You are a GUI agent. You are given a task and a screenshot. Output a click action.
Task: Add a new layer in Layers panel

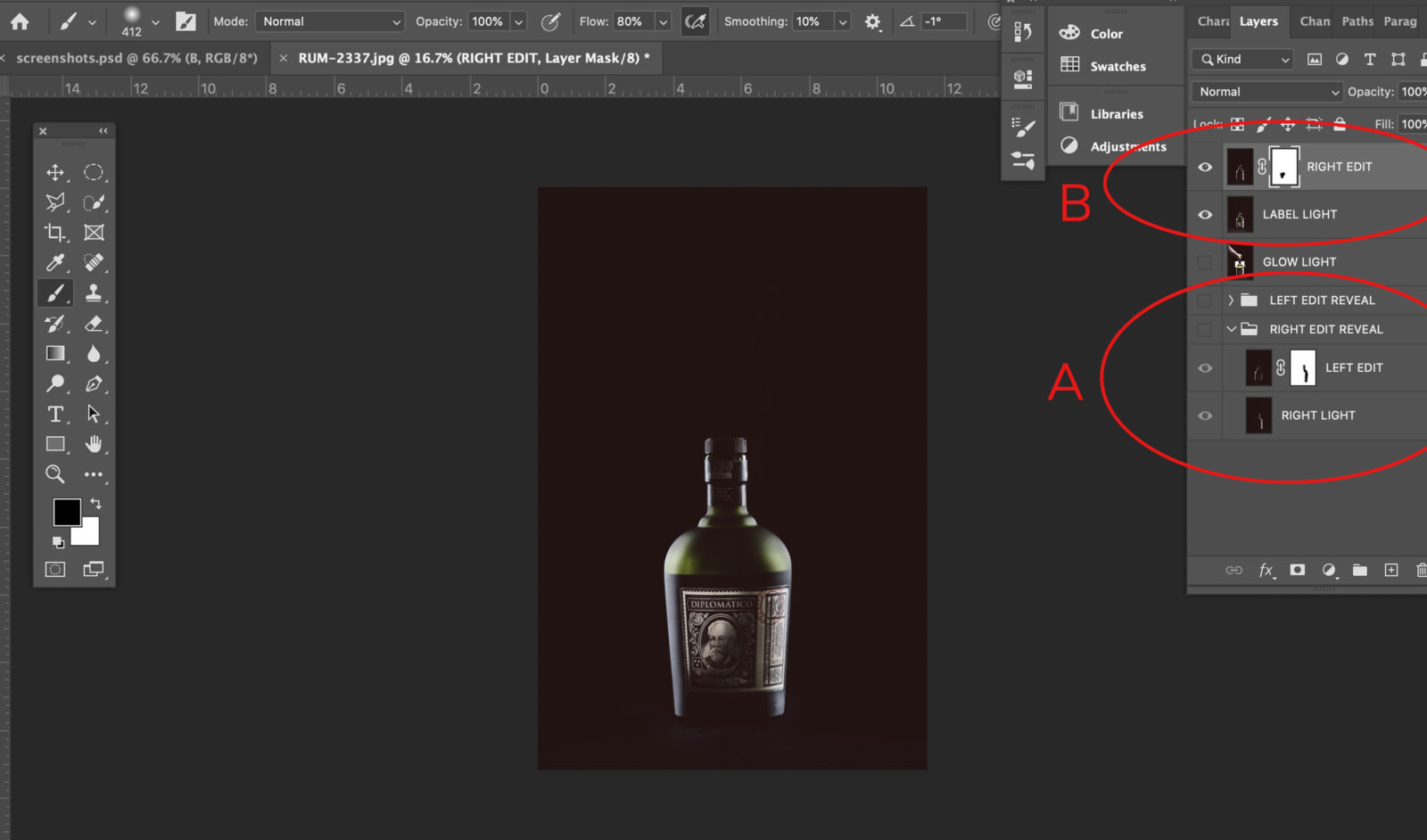[1390, 570]
